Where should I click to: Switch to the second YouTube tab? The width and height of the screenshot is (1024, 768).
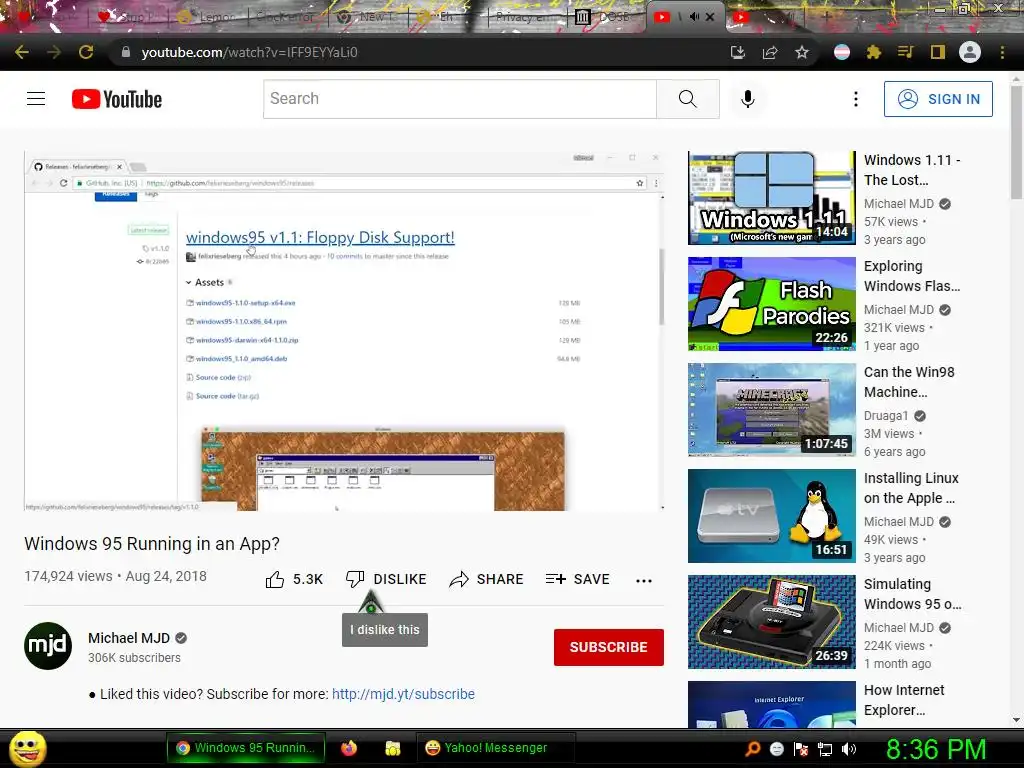pos(764,17)
